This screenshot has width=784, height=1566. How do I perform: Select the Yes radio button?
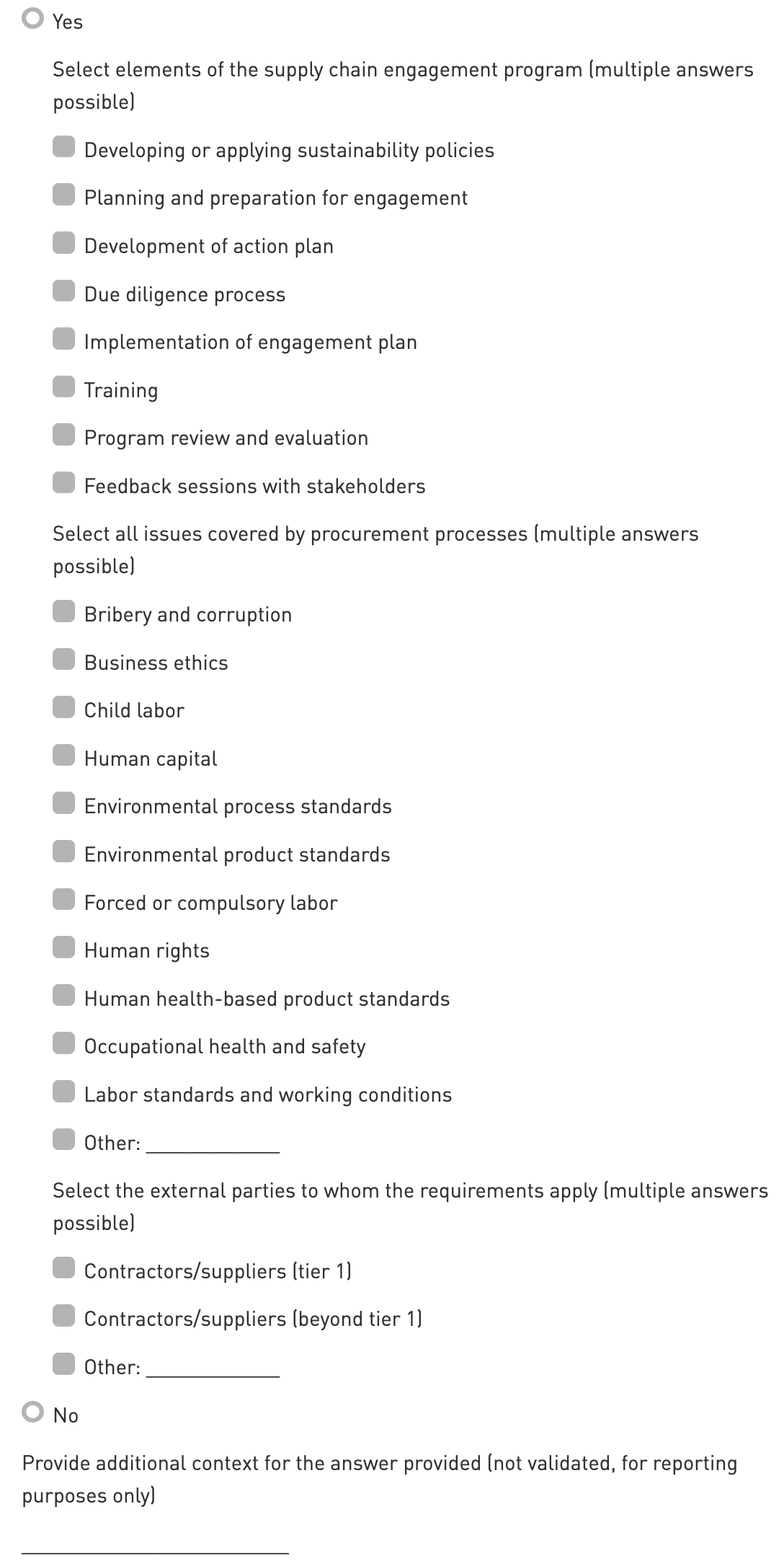[x=33, y=19]
